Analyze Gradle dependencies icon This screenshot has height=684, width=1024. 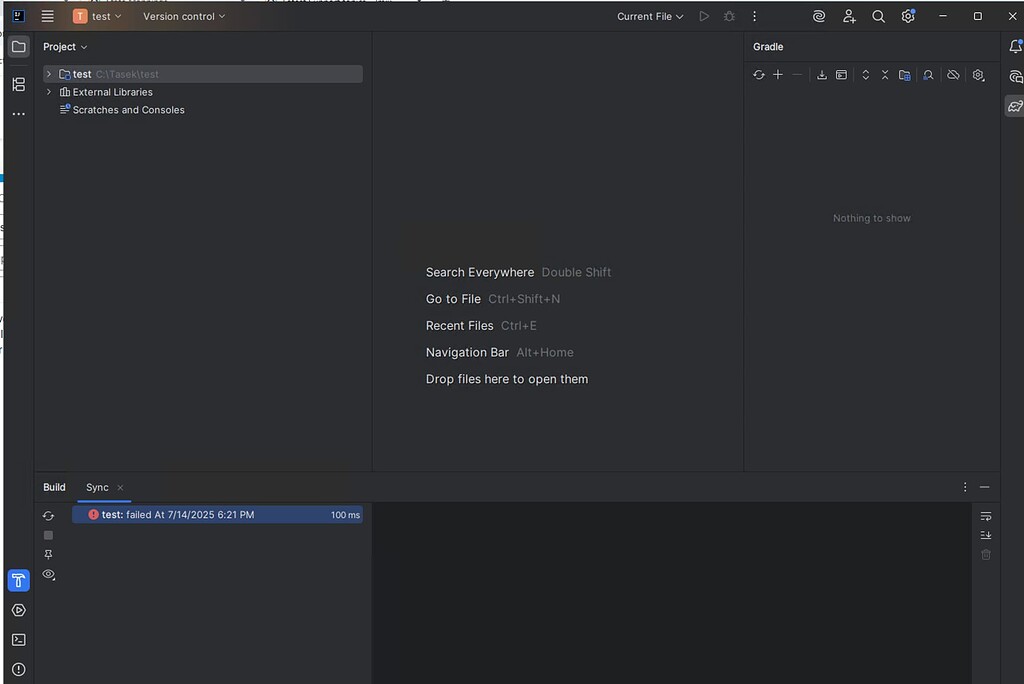point(928,75)
